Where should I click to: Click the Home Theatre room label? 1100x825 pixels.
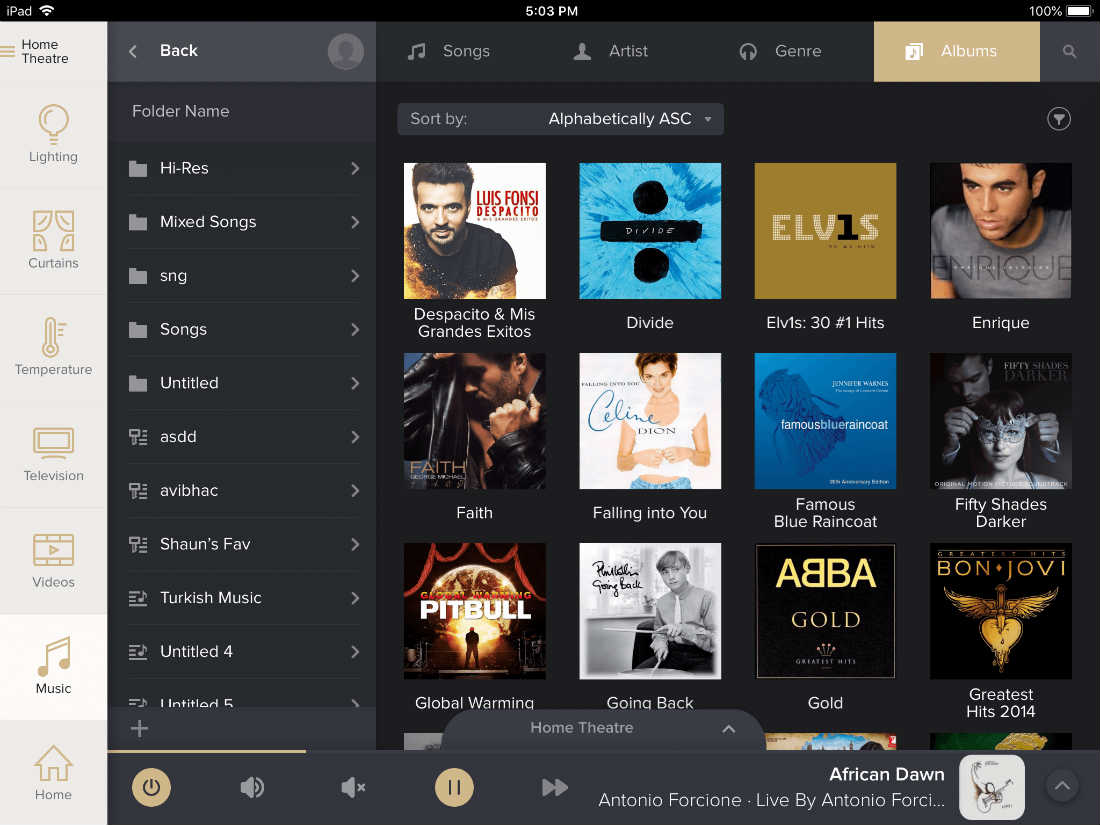pyautogui.click(x=45, y=51)
